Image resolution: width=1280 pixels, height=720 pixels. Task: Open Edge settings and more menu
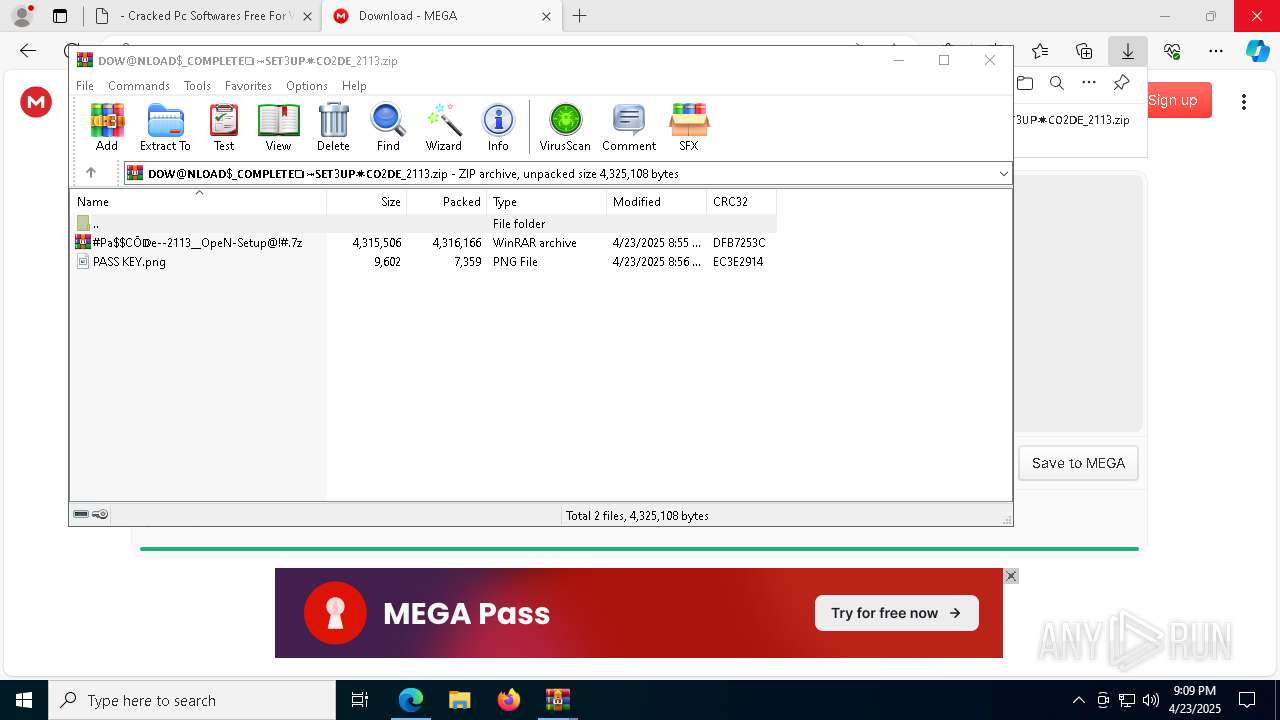pyautogui.click(x=1216, y=51)
